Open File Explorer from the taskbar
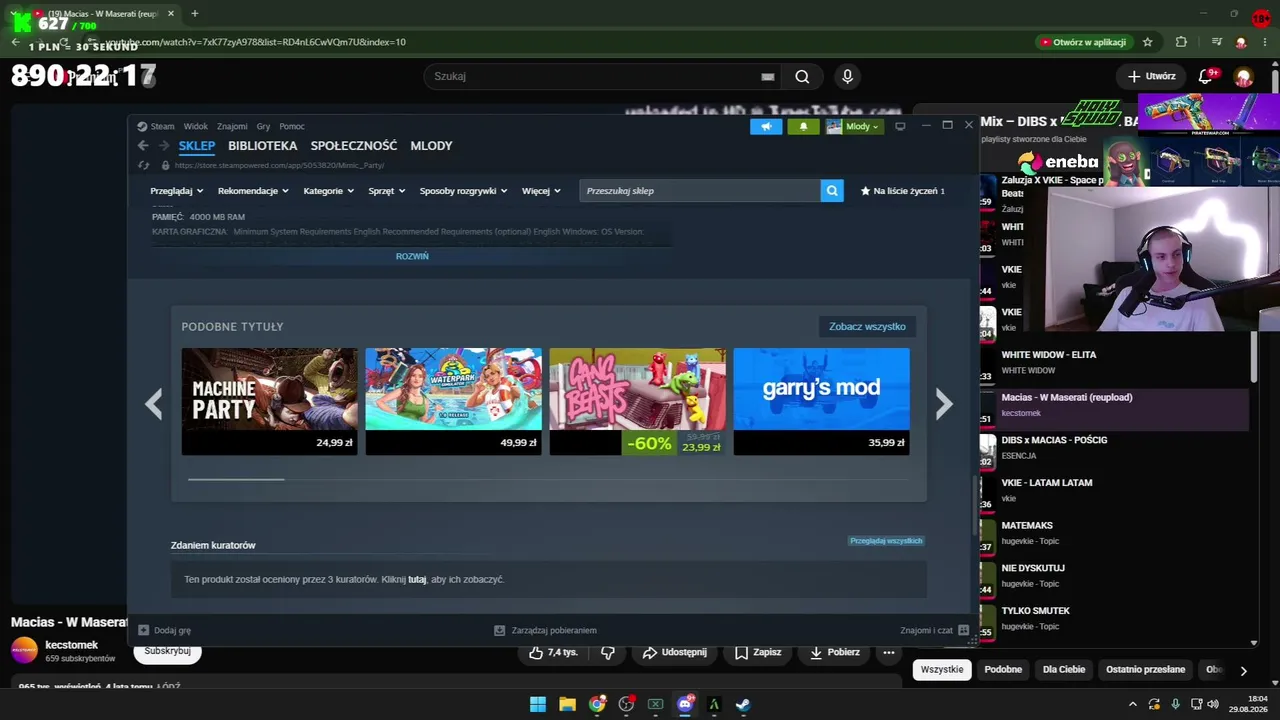 [x=567, y=704]
